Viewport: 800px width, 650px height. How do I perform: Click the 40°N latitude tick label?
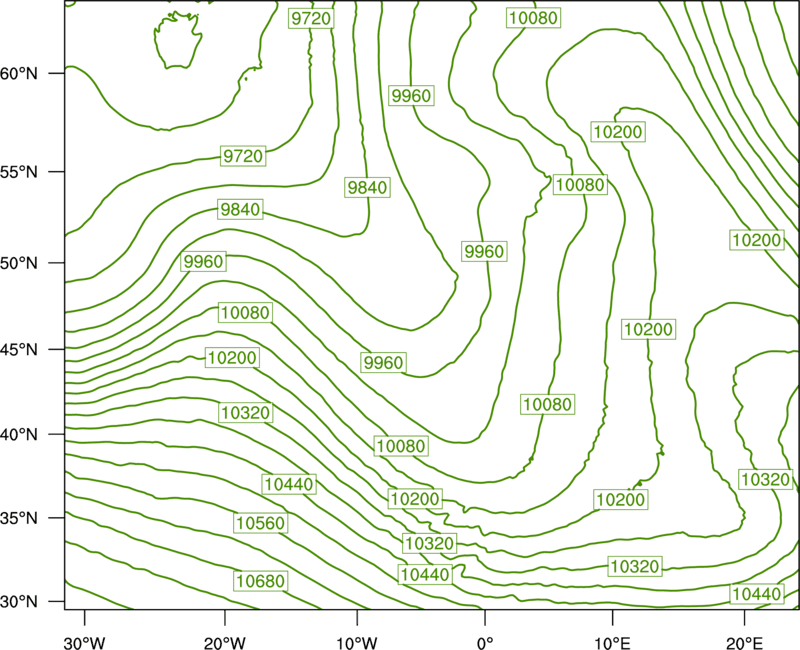coord(19,435)
